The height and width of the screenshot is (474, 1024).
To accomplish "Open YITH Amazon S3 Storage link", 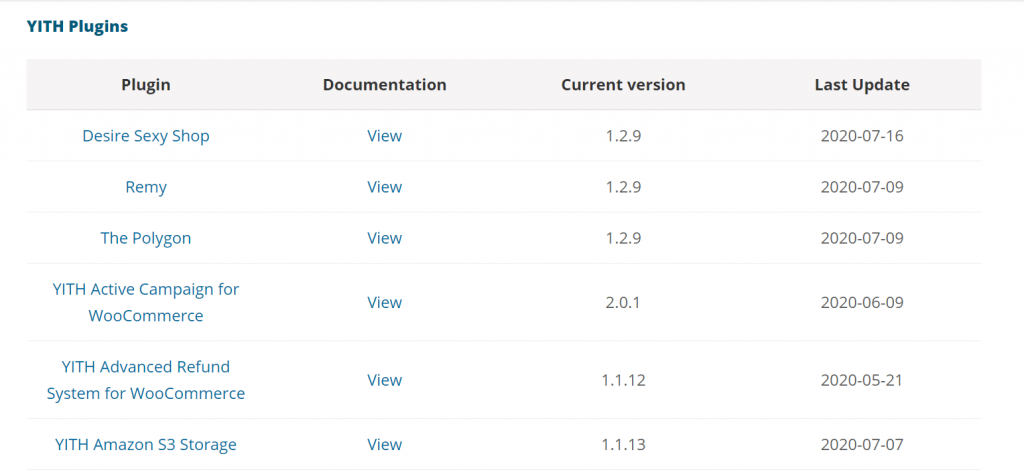I will pos(146,445).
